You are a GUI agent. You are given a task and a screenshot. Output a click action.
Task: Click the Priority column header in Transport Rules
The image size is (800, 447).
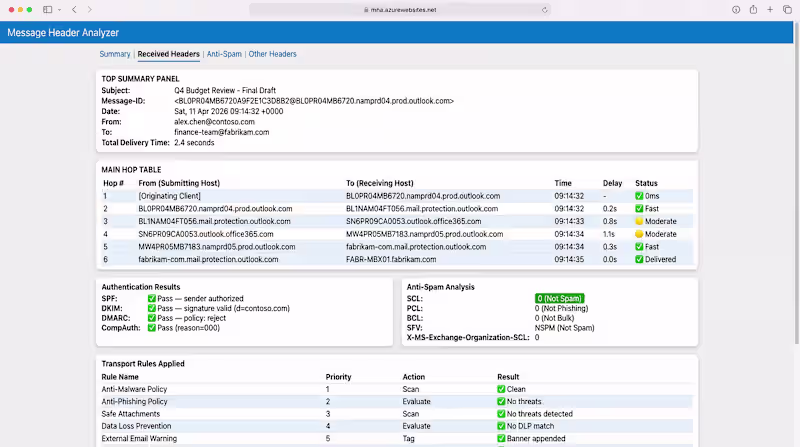click(338, 376)
